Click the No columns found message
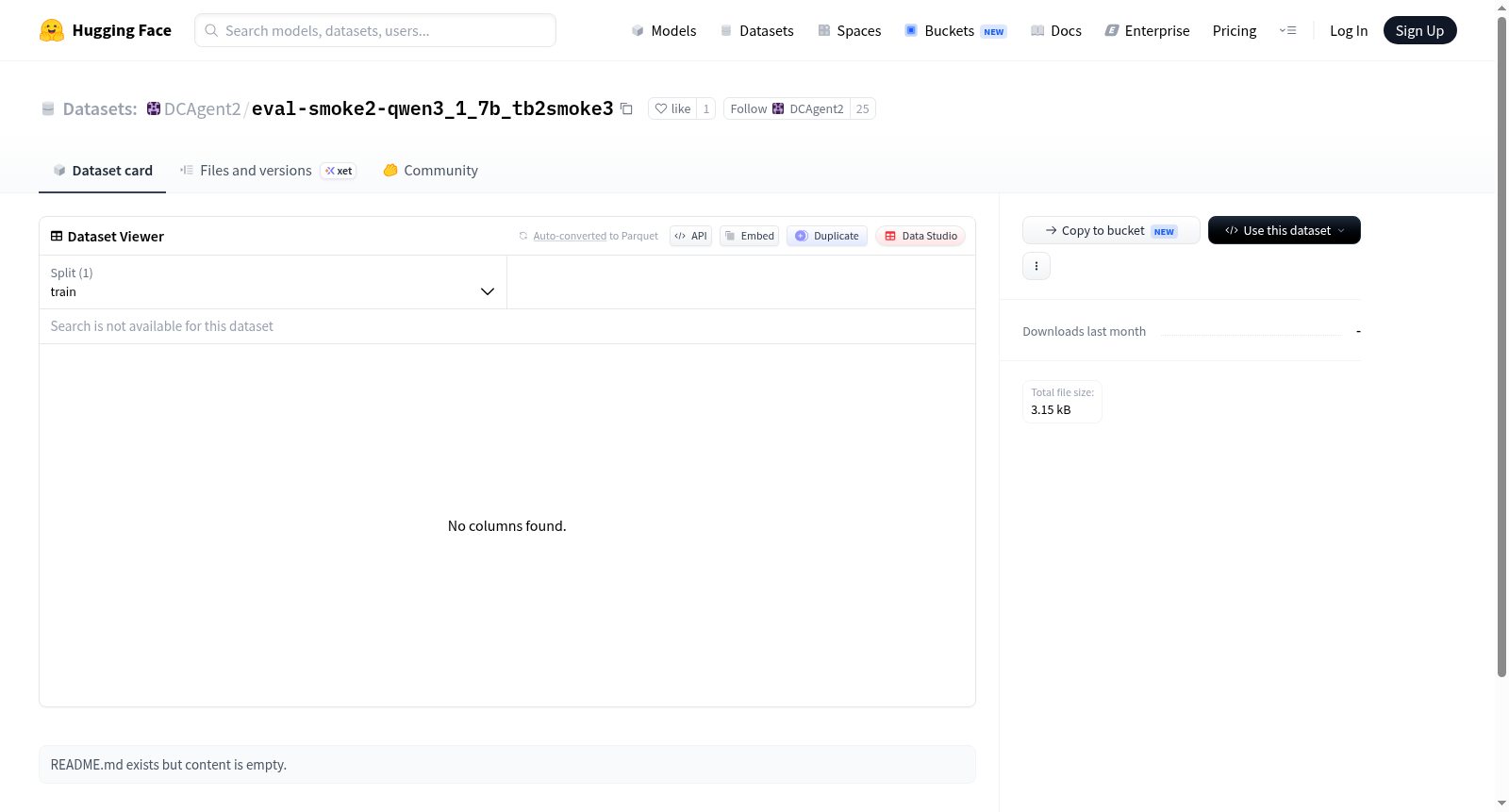1509x812 pixels. (507, 526)
